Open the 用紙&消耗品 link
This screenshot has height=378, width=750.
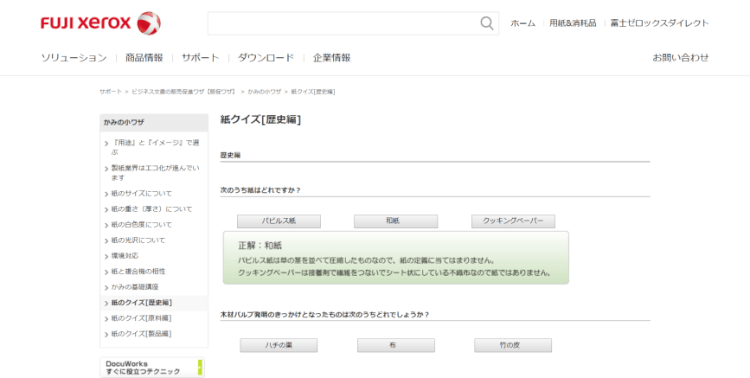(x=573, y=23)
